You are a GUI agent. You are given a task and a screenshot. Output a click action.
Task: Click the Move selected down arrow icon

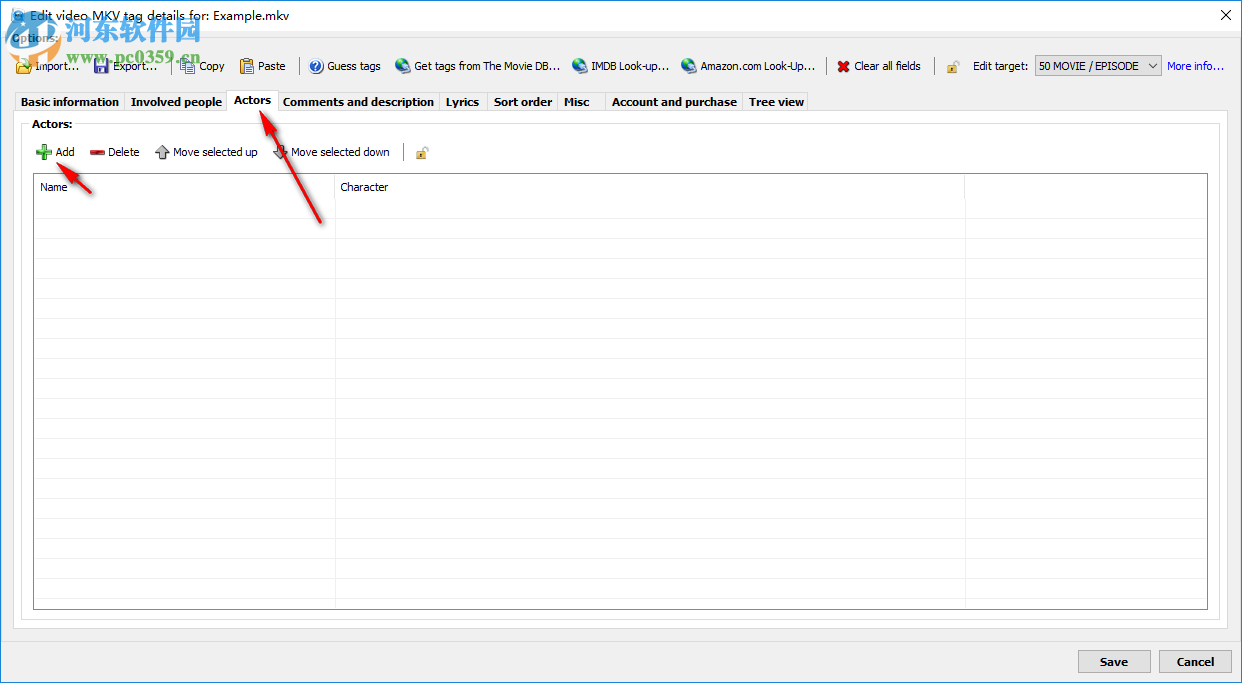click(279, 152)
